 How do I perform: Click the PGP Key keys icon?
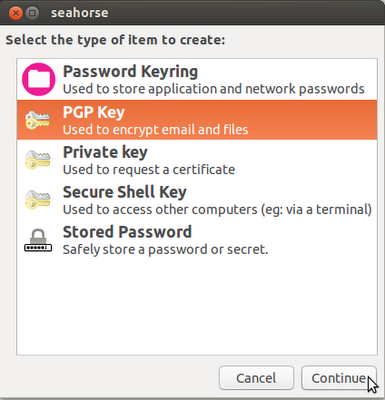coord(37,120)
